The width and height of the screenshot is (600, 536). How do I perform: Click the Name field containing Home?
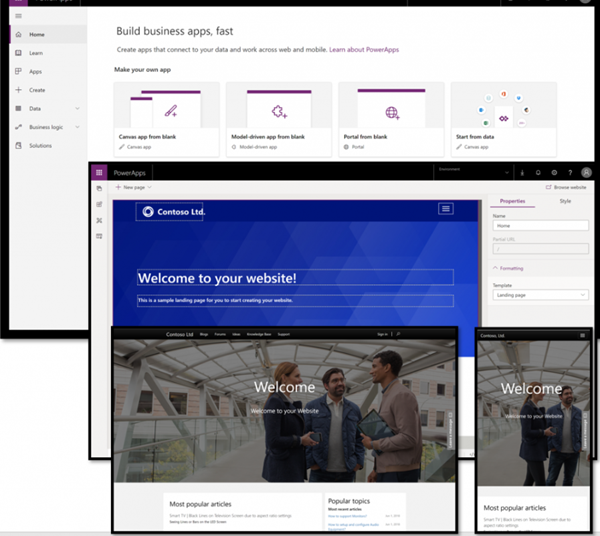click(x=540, y=226)
